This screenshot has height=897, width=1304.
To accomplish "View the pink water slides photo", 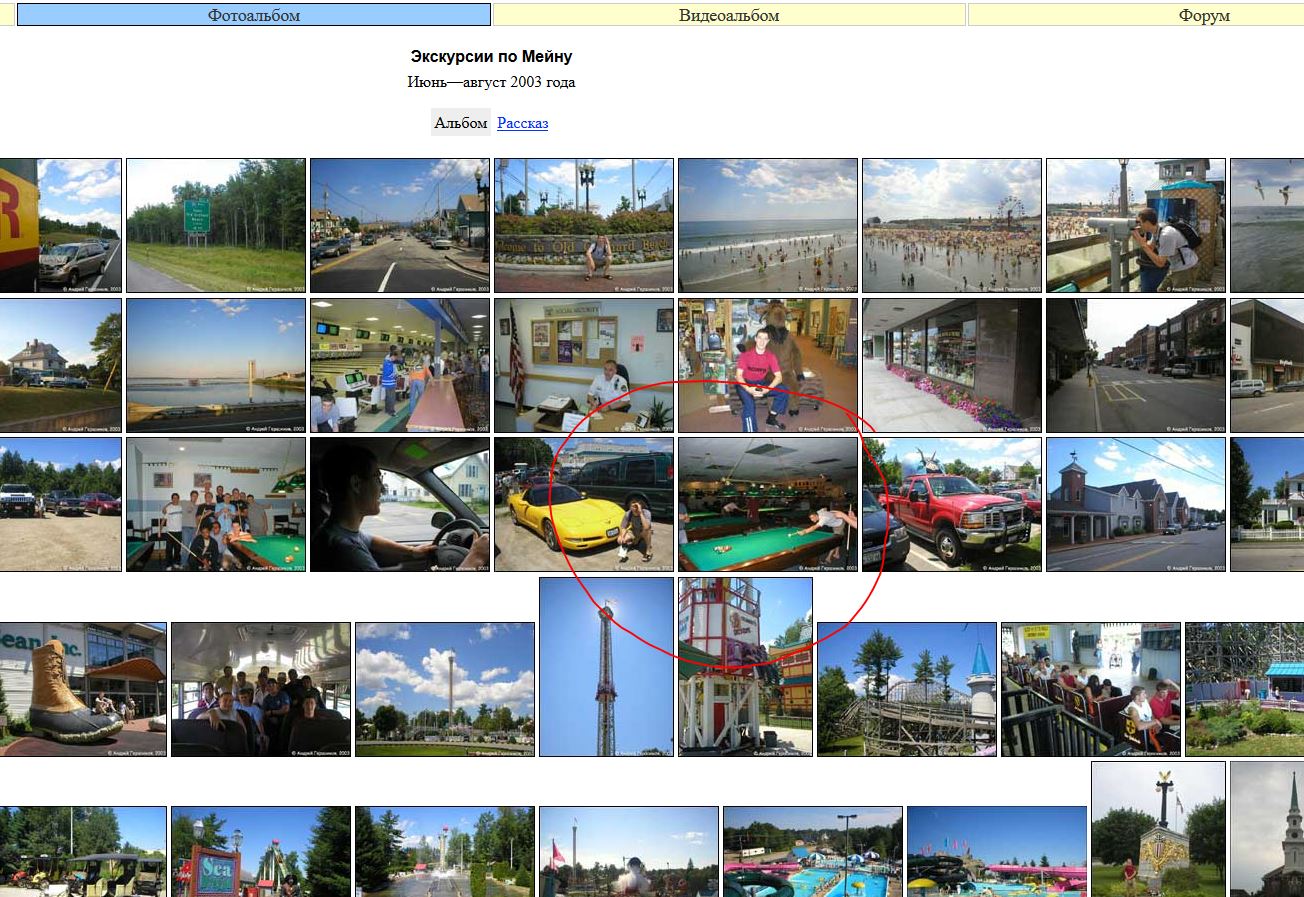I will click(x=997, y=851).
